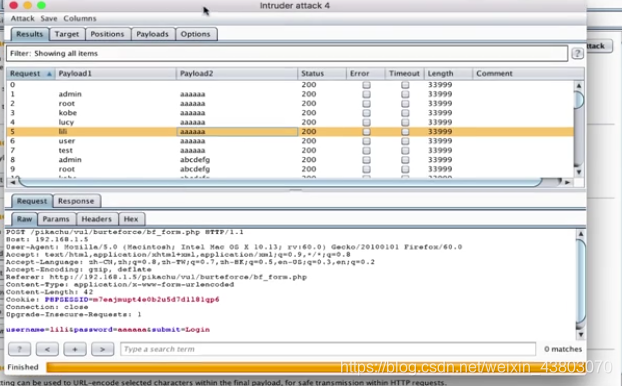Toggle Error checkbox in kobe row
This screenshot has width=622, height=386.
click(367, 113)
